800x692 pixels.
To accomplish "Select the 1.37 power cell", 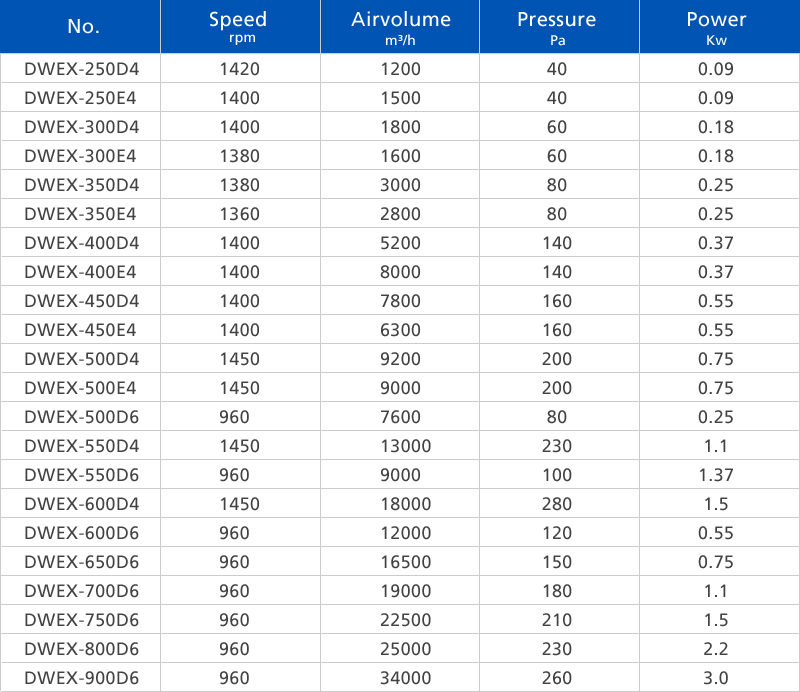I will 716,475.
